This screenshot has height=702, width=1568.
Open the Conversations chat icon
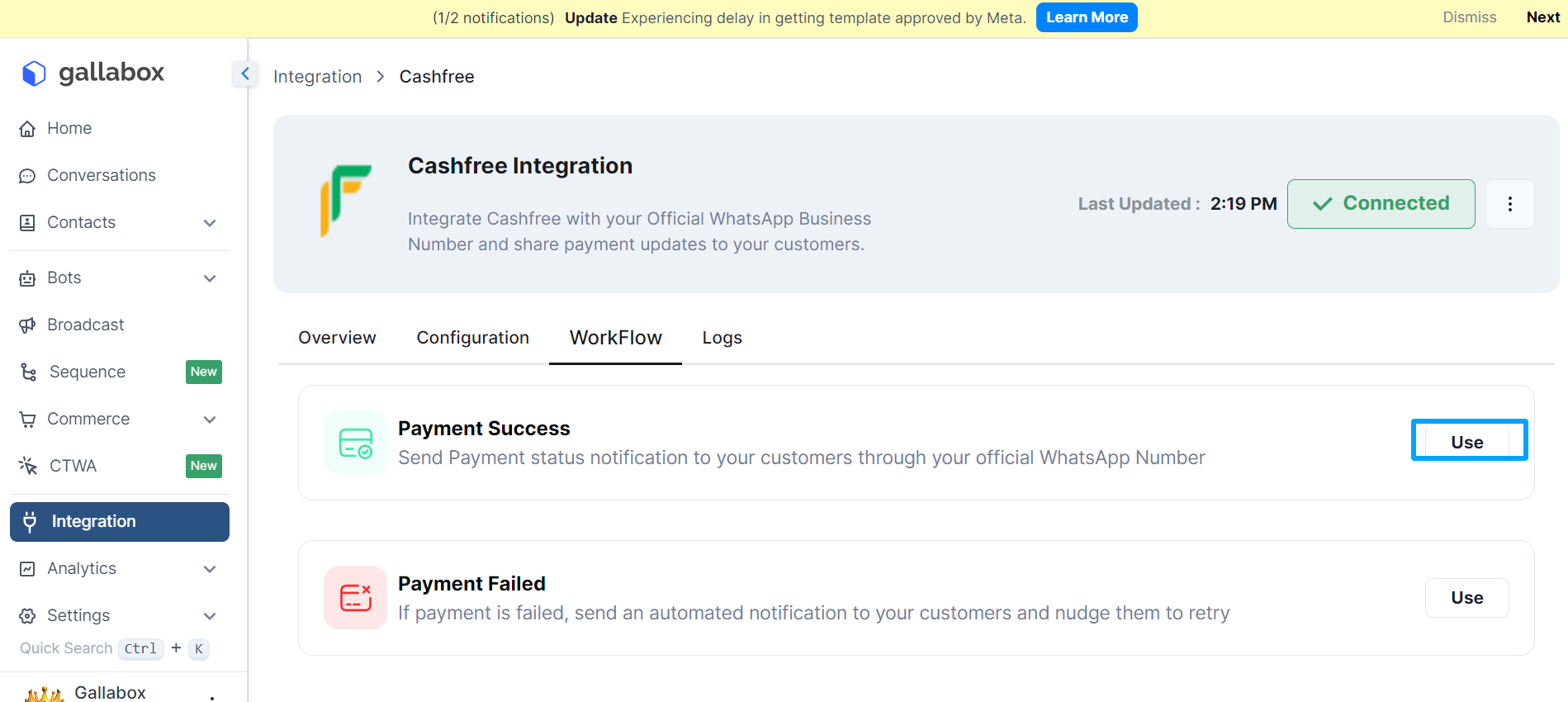(27, 176)
